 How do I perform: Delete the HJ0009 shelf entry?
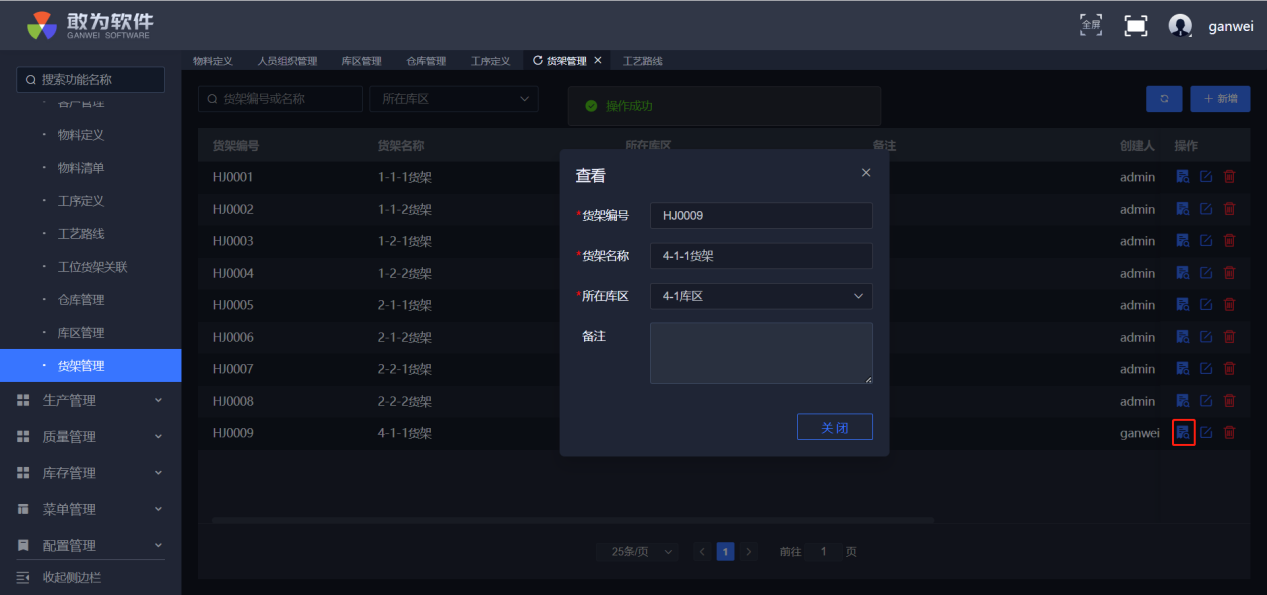(x=1229, y=433)
